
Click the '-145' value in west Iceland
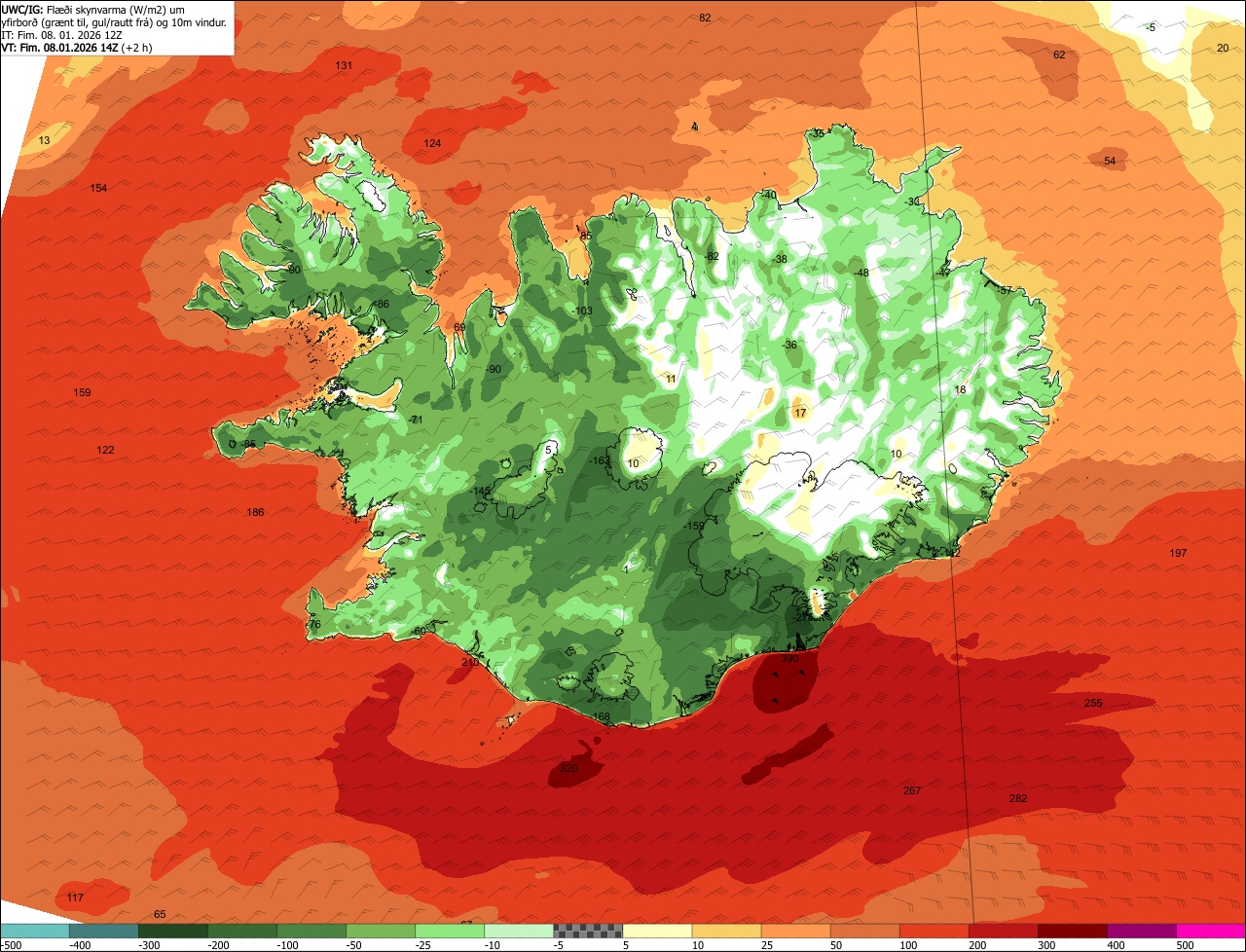pos(481,492)
